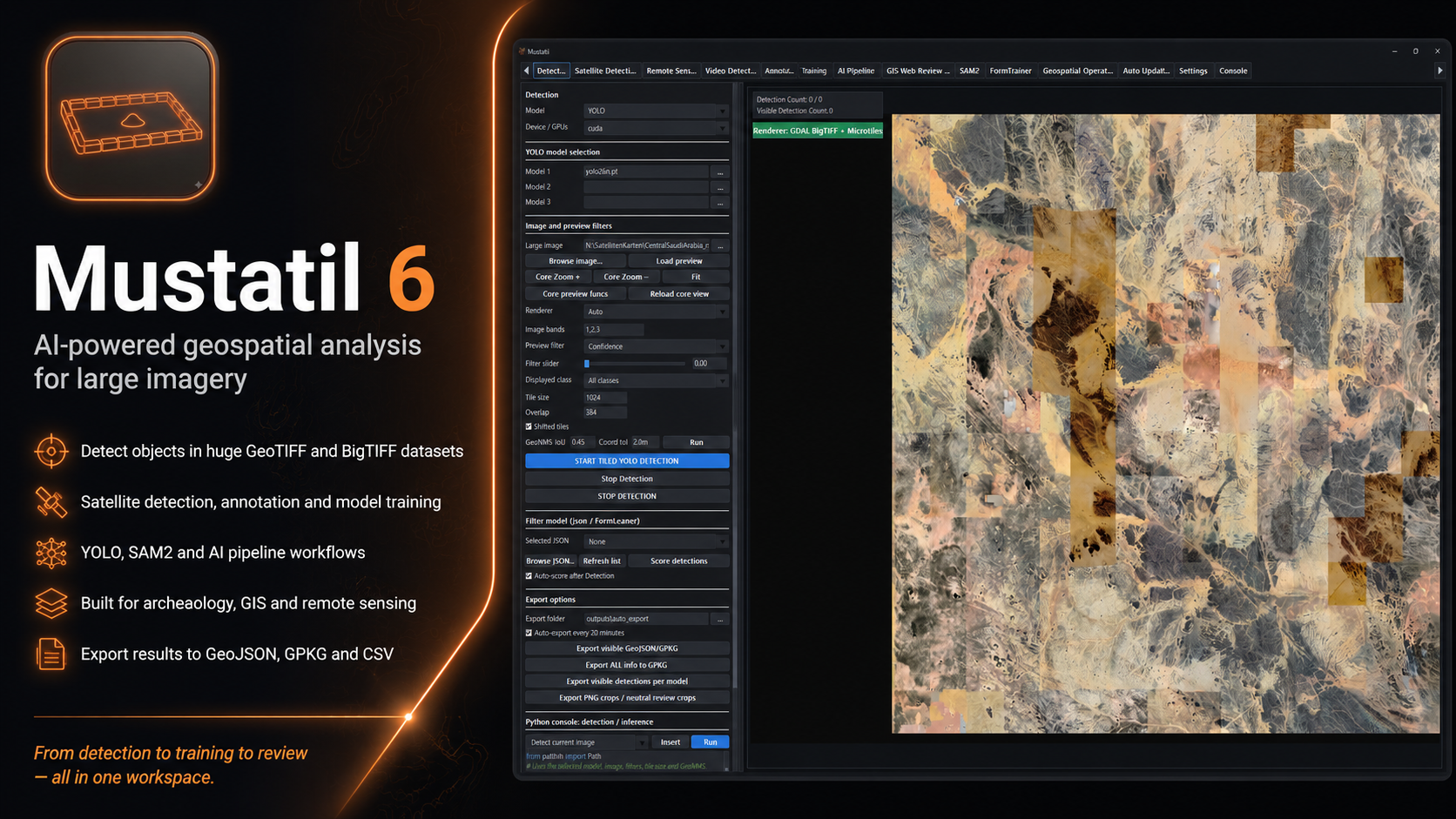
Task: Click the Core Zoom − button
Action: click(x=626, y=277)
